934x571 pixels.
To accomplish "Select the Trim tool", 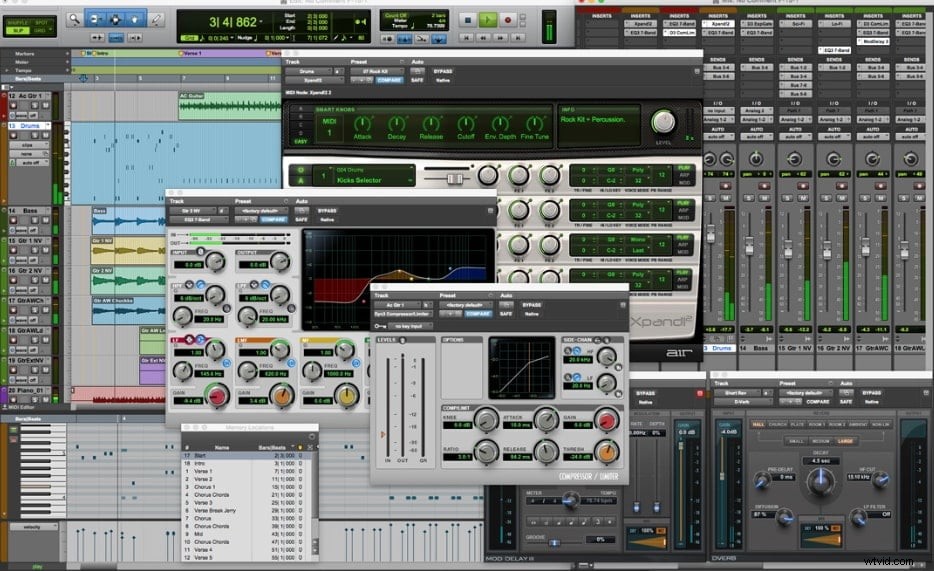I will (95, 20).
